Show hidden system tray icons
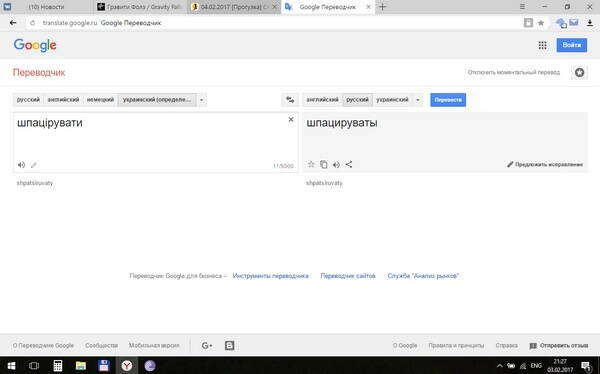Screen dimensions: 600x374 (499, 366)
